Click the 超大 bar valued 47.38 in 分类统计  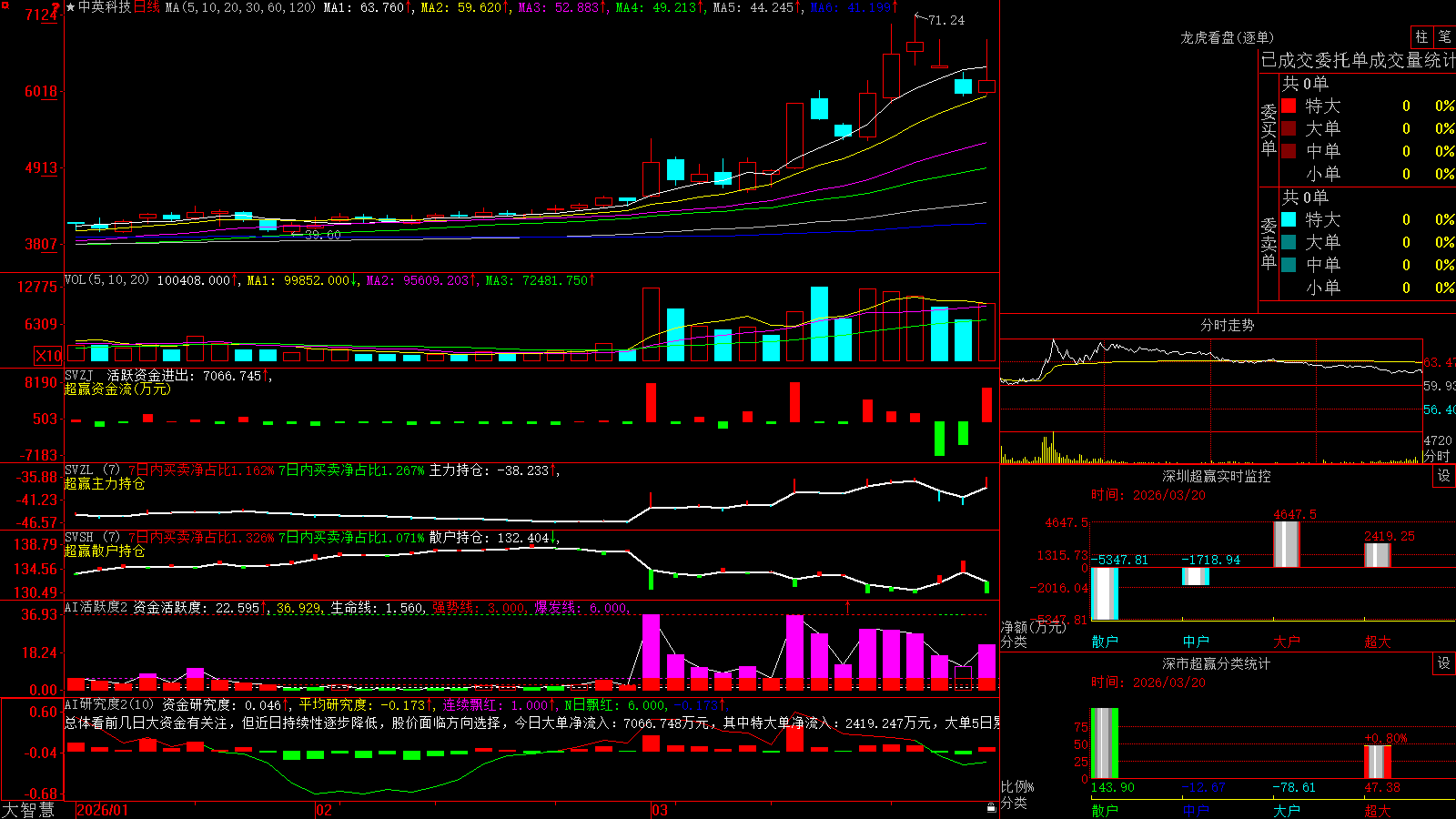point(1378,763)
